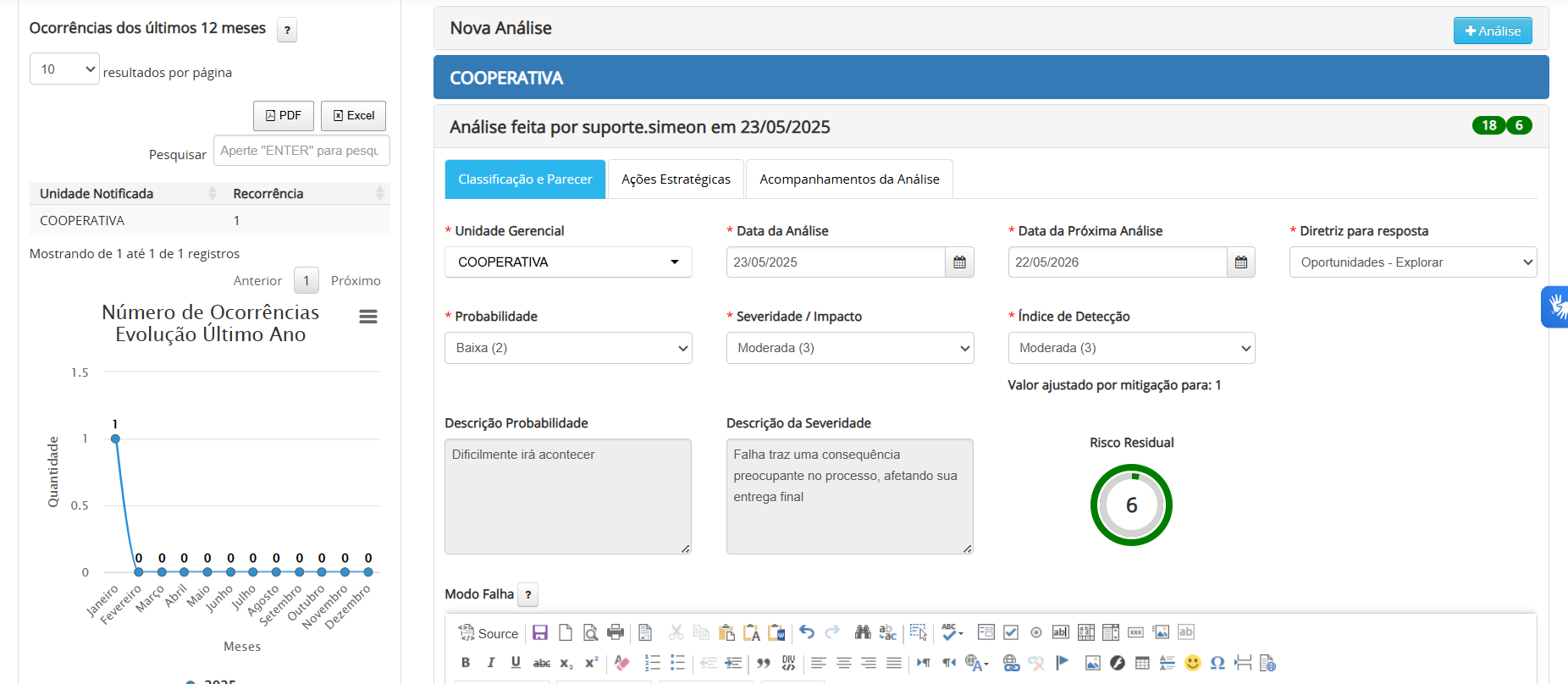Viewport: 1568px width, 684px height.
Task: Click the Save icon in editor toolbar
Action: click(540, 632)
